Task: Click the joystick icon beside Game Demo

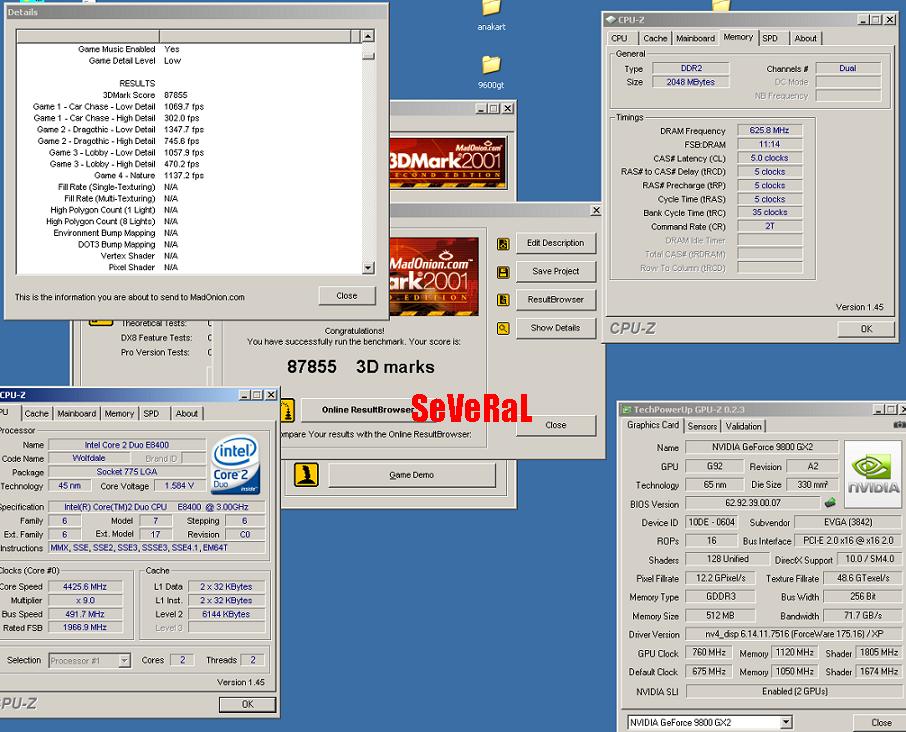Action: coord(306,474)
